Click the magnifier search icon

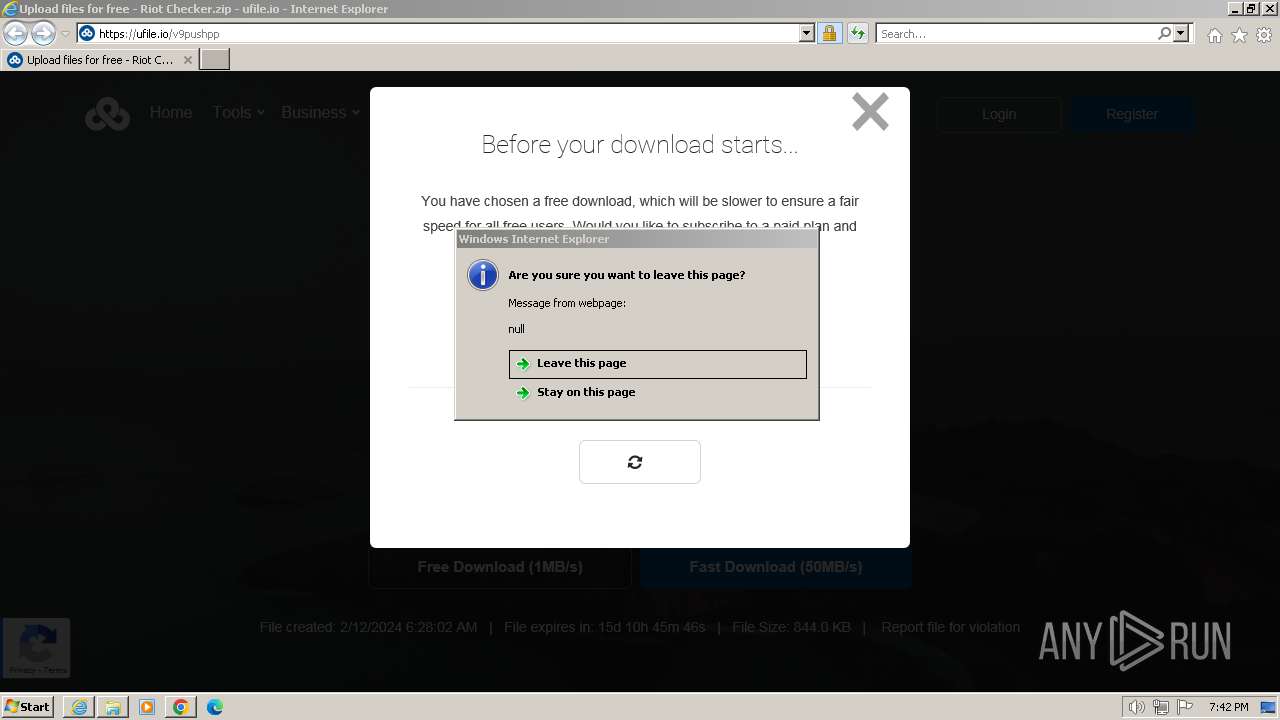coord(1164,34)
